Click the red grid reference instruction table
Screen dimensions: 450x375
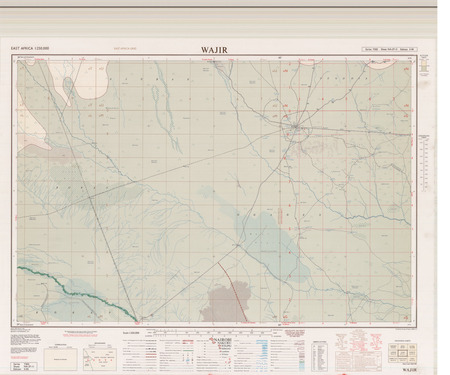coord(358,361)
